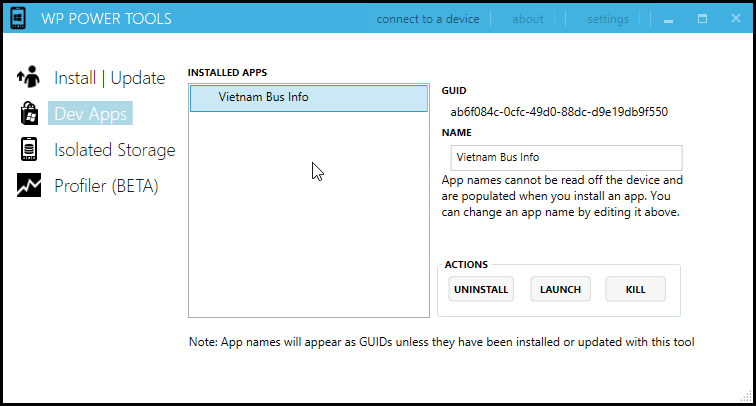Open the Install | Update section
Viewport: 756px width, 406px height.
coord(109,78)
